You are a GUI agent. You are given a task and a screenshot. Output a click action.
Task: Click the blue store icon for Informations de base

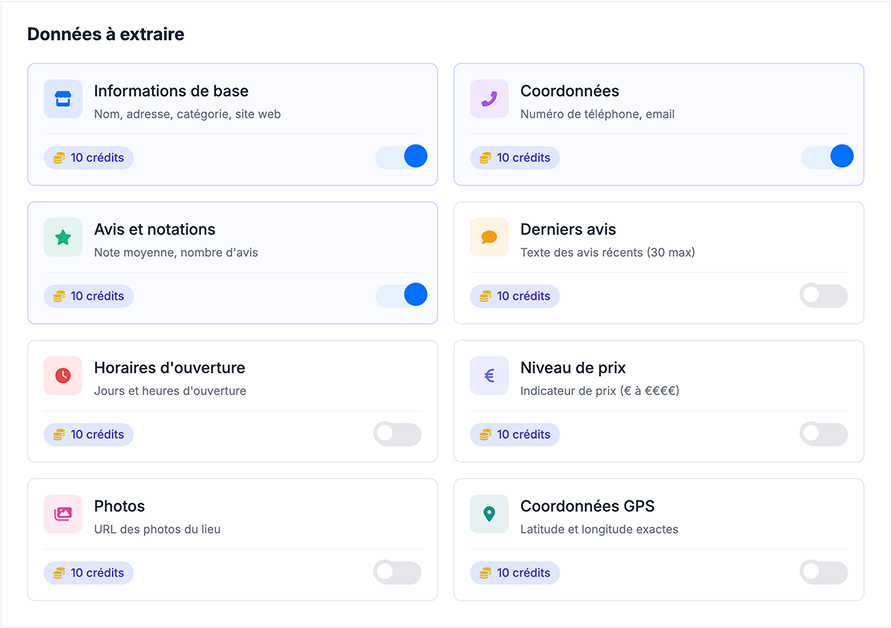click(x=63, y=99)
